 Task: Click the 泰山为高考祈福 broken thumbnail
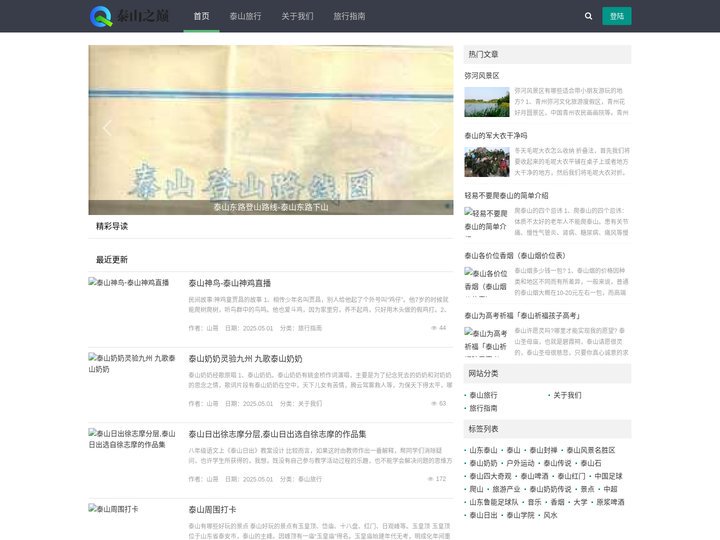(486, 341)
